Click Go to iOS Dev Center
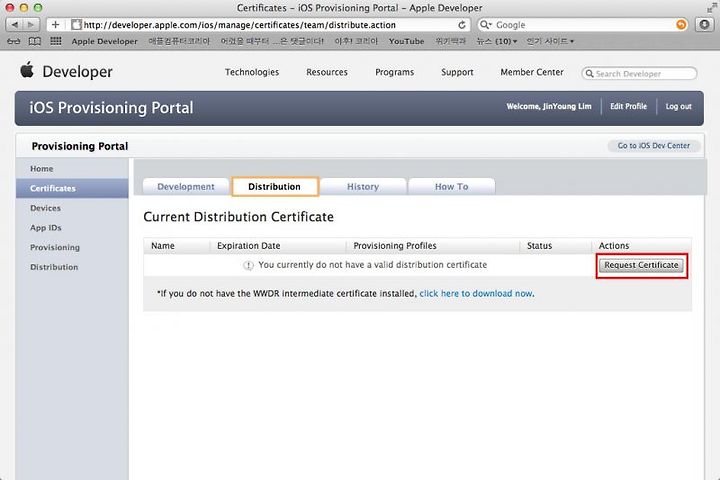720x480 pixels. (x=653, y=146)
